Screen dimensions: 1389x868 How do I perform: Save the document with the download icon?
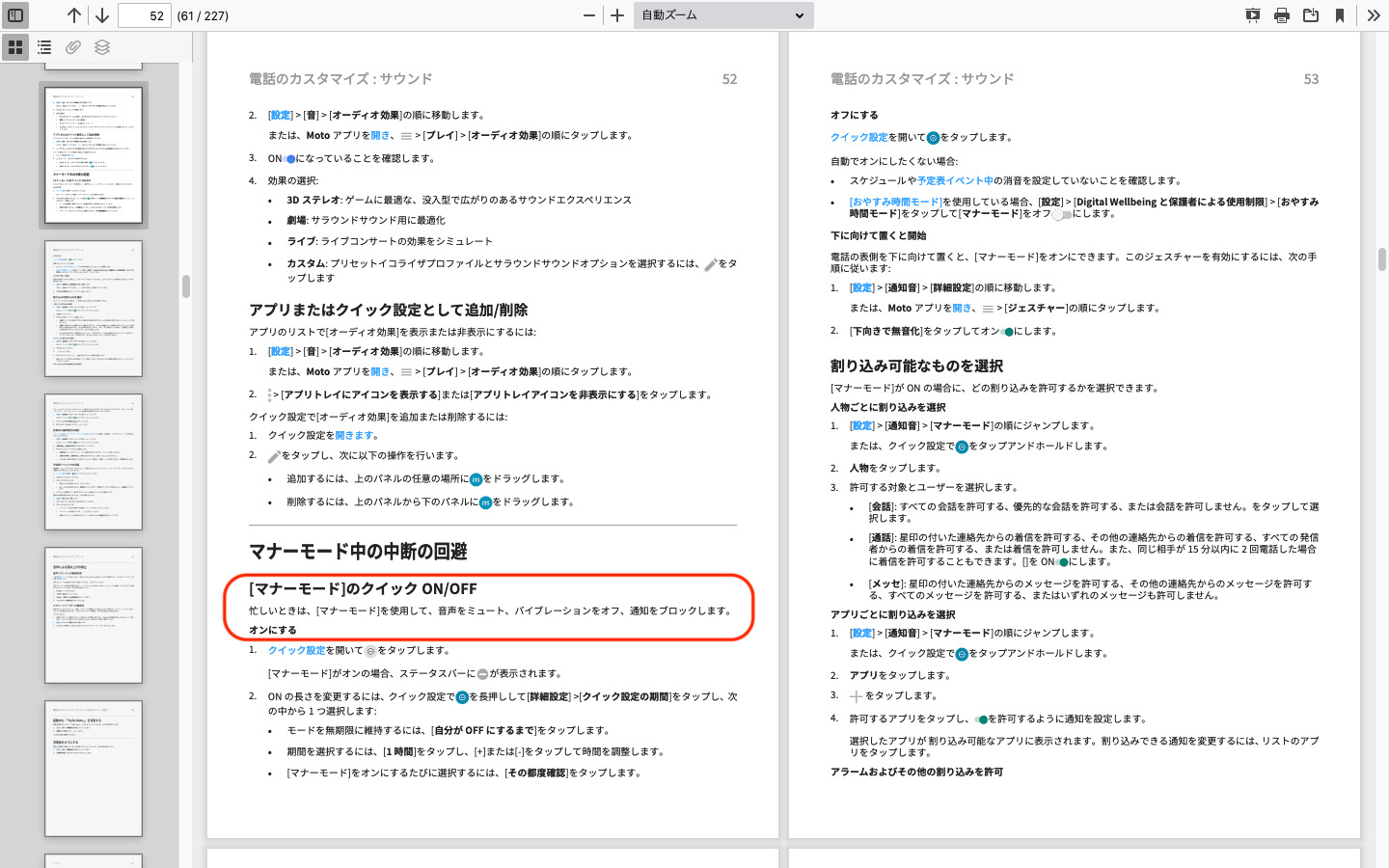tap(1310, 15)
